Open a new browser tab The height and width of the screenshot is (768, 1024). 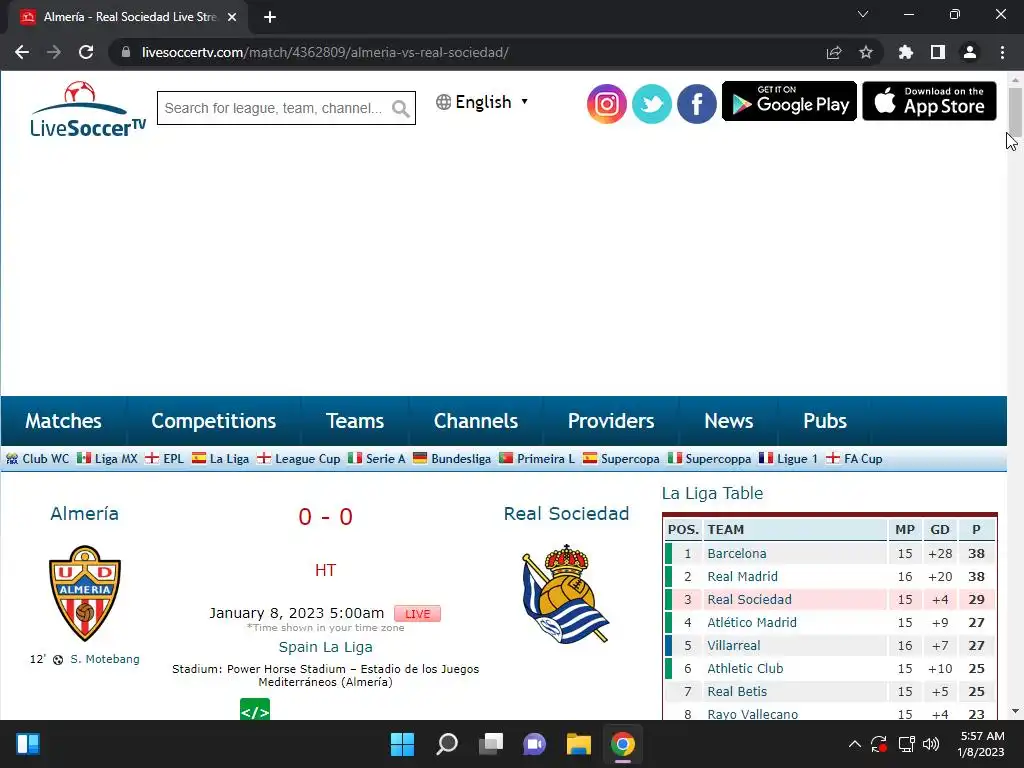(270, 17)
